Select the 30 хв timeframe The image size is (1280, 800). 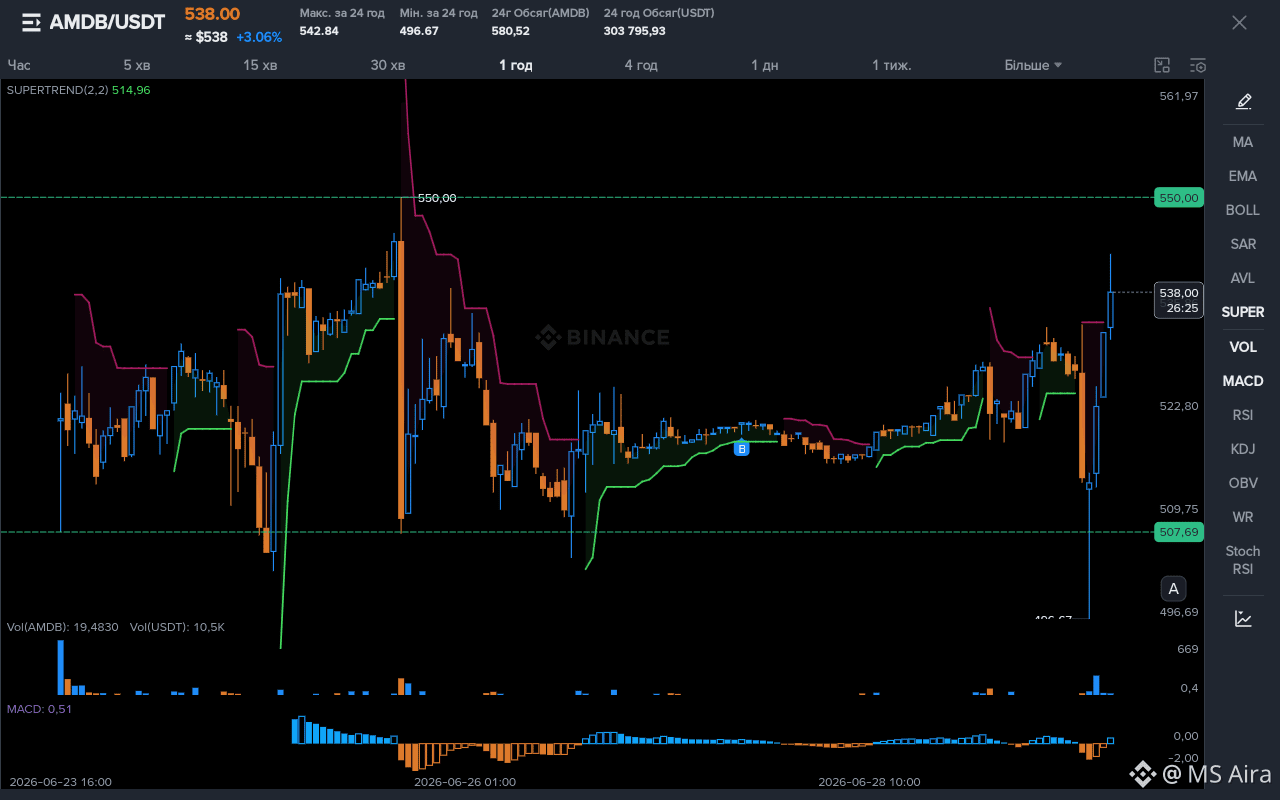point(388,65)
